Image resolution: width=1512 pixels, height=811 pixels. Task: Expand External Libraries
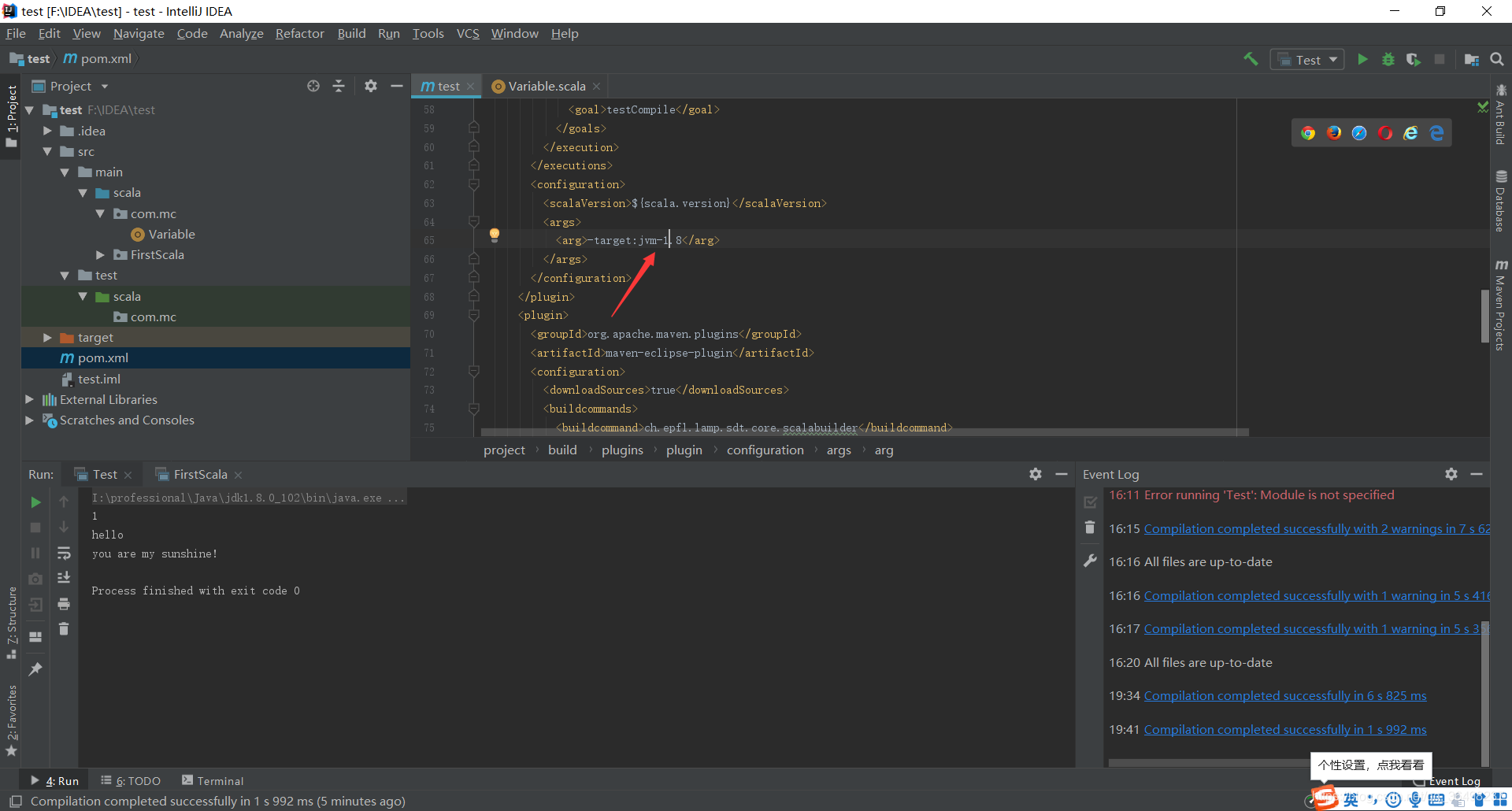coord(29,399)
